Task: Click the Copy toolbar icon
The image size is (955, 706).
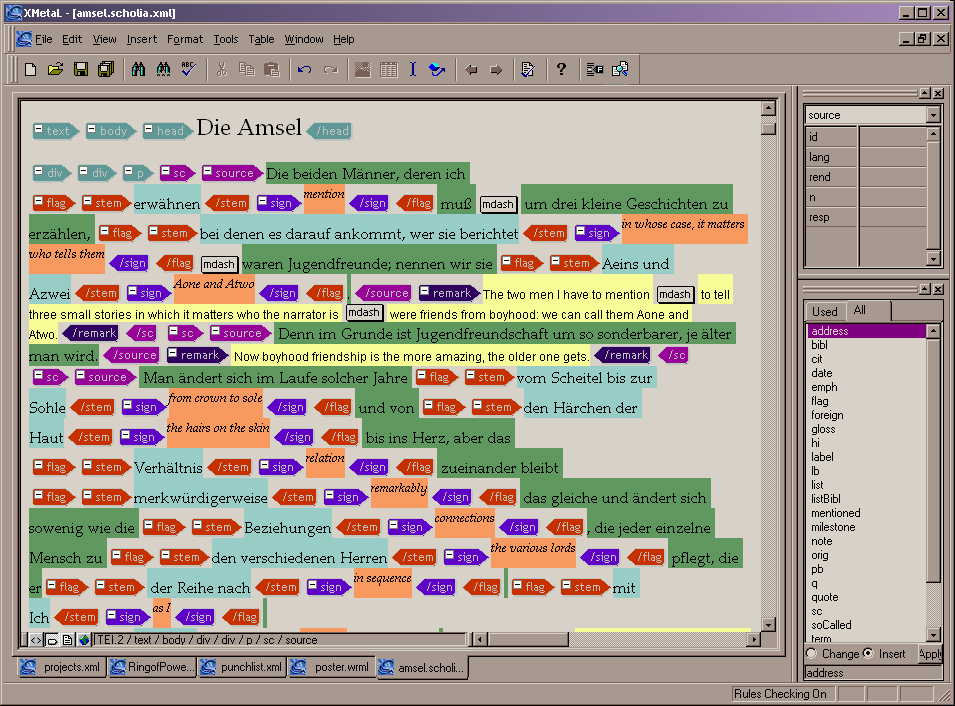Action: 247,69
